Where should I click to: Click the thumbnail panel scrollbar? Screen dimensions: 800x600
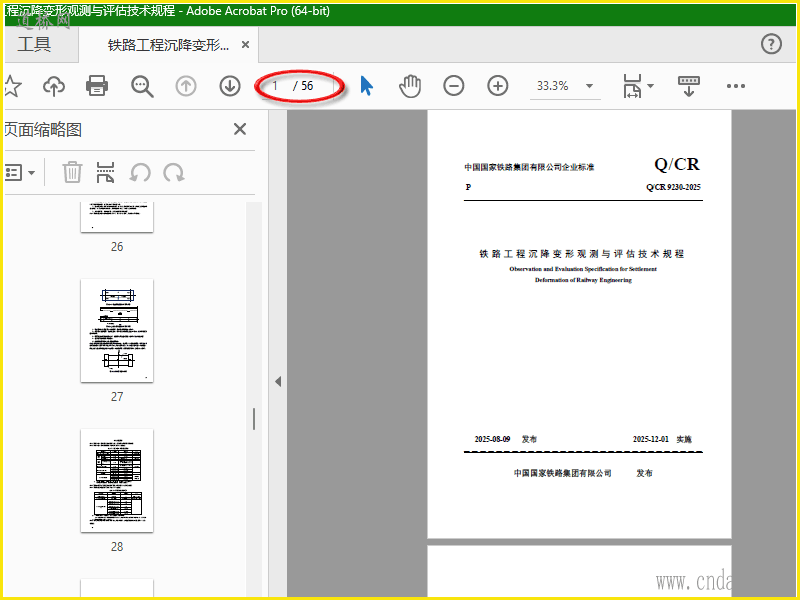(254, 418)
